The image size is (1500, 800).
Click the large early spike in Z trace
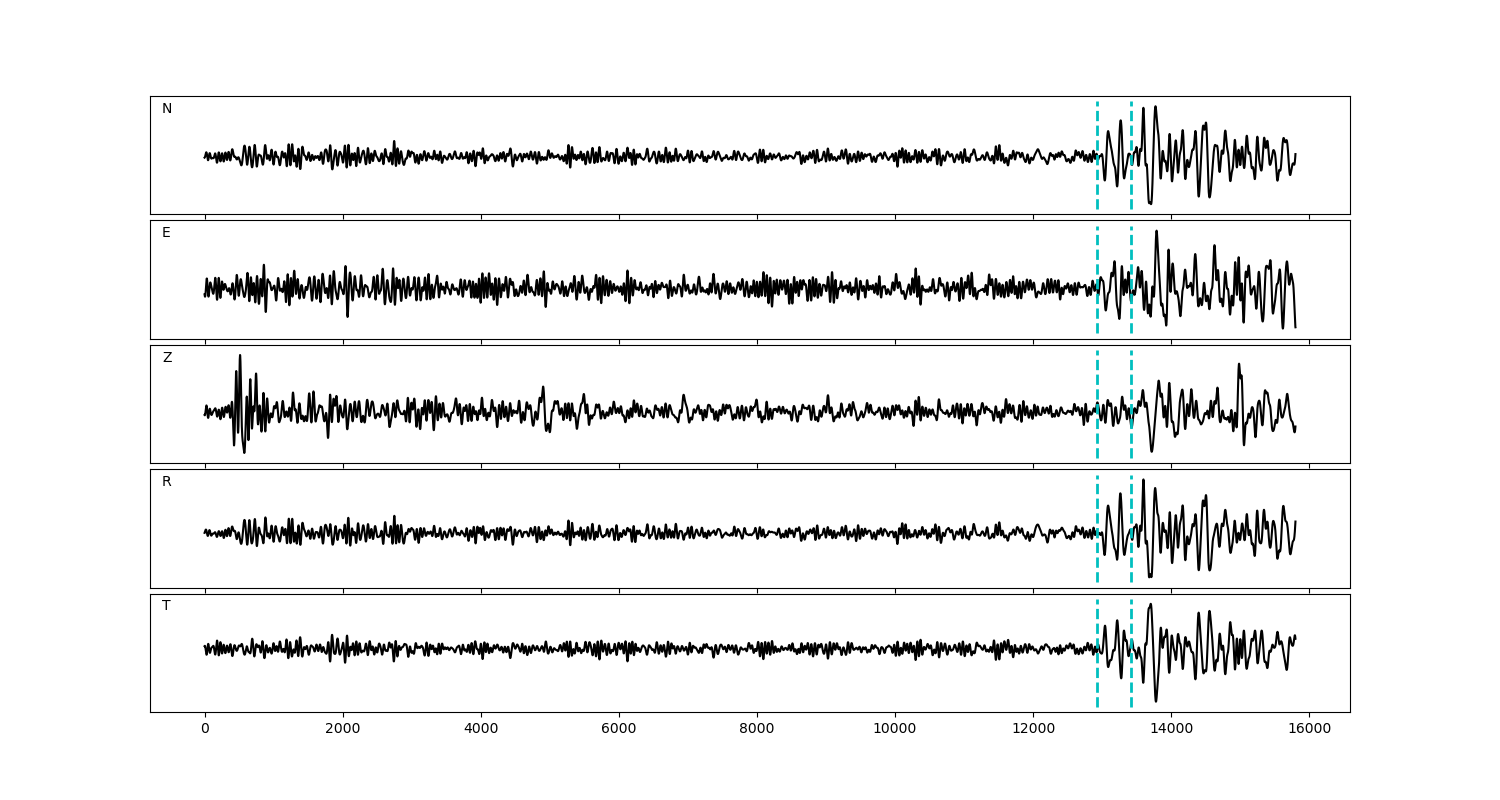pos(240,380)
